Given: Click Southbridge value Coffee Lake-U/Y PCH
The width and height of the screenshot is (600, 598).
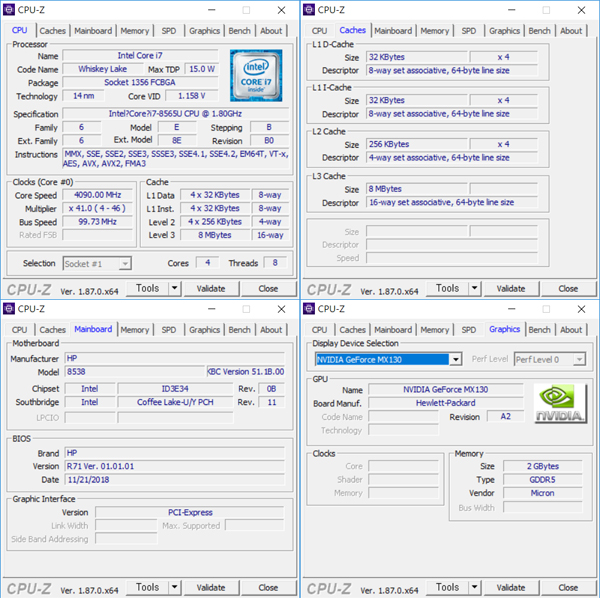Looking at the screenshot, I should coord(175,402).
